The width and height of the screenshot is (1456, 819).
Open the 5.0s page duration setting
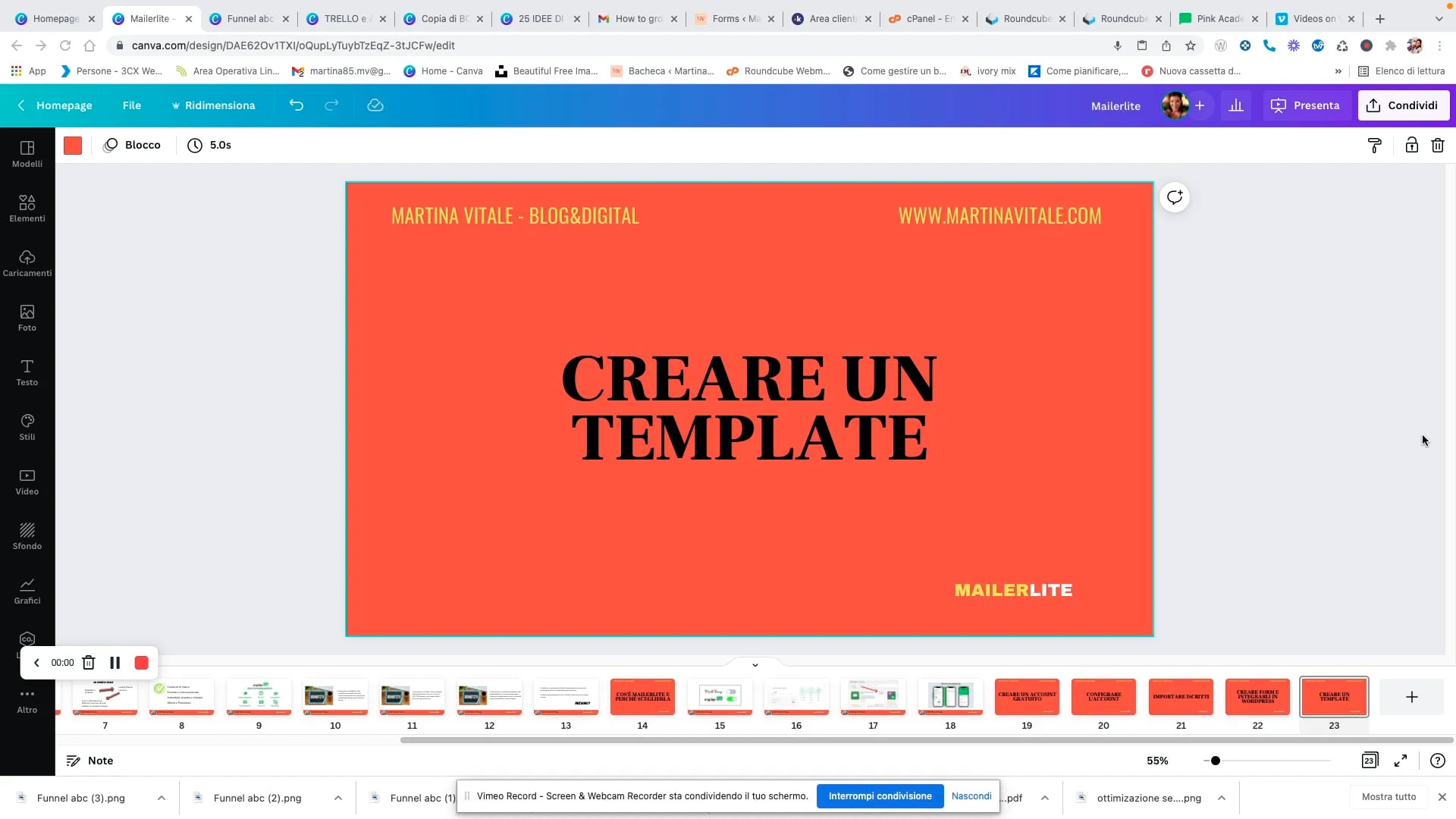pyautogui.click(x=209, y=146)
